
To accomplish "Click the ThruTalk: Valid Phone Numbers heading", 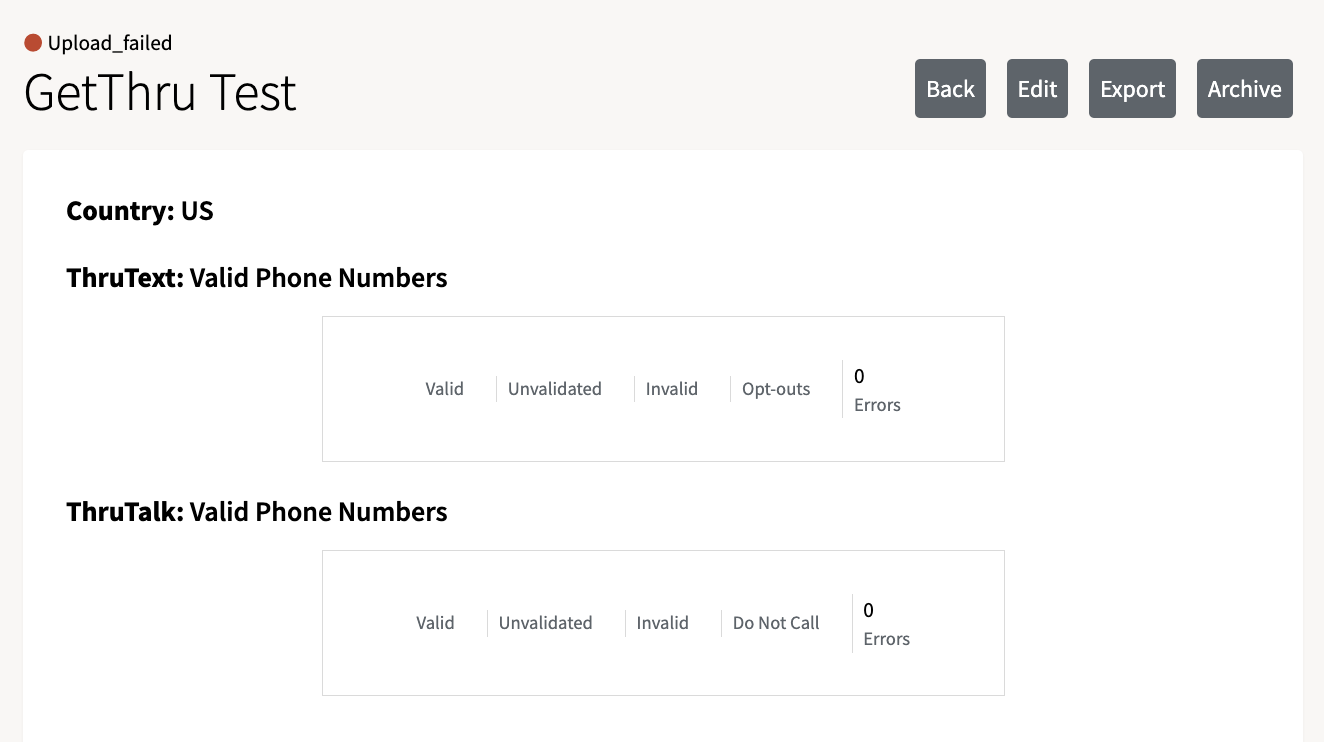I will coord(257,511).
